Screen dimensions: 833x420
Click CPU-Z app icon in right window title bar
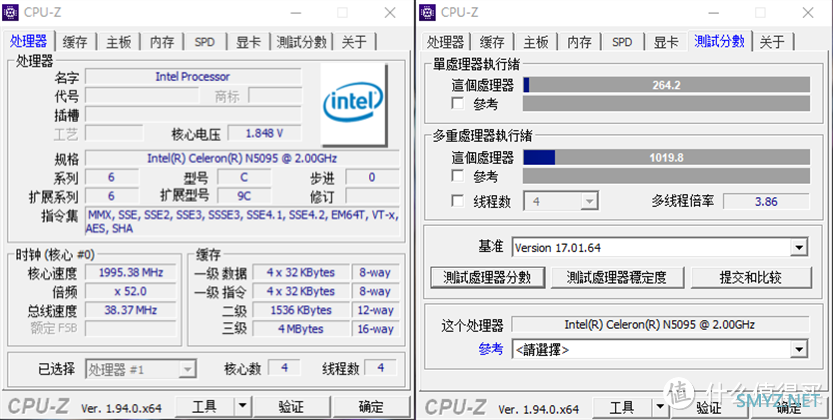coord(428,12)
